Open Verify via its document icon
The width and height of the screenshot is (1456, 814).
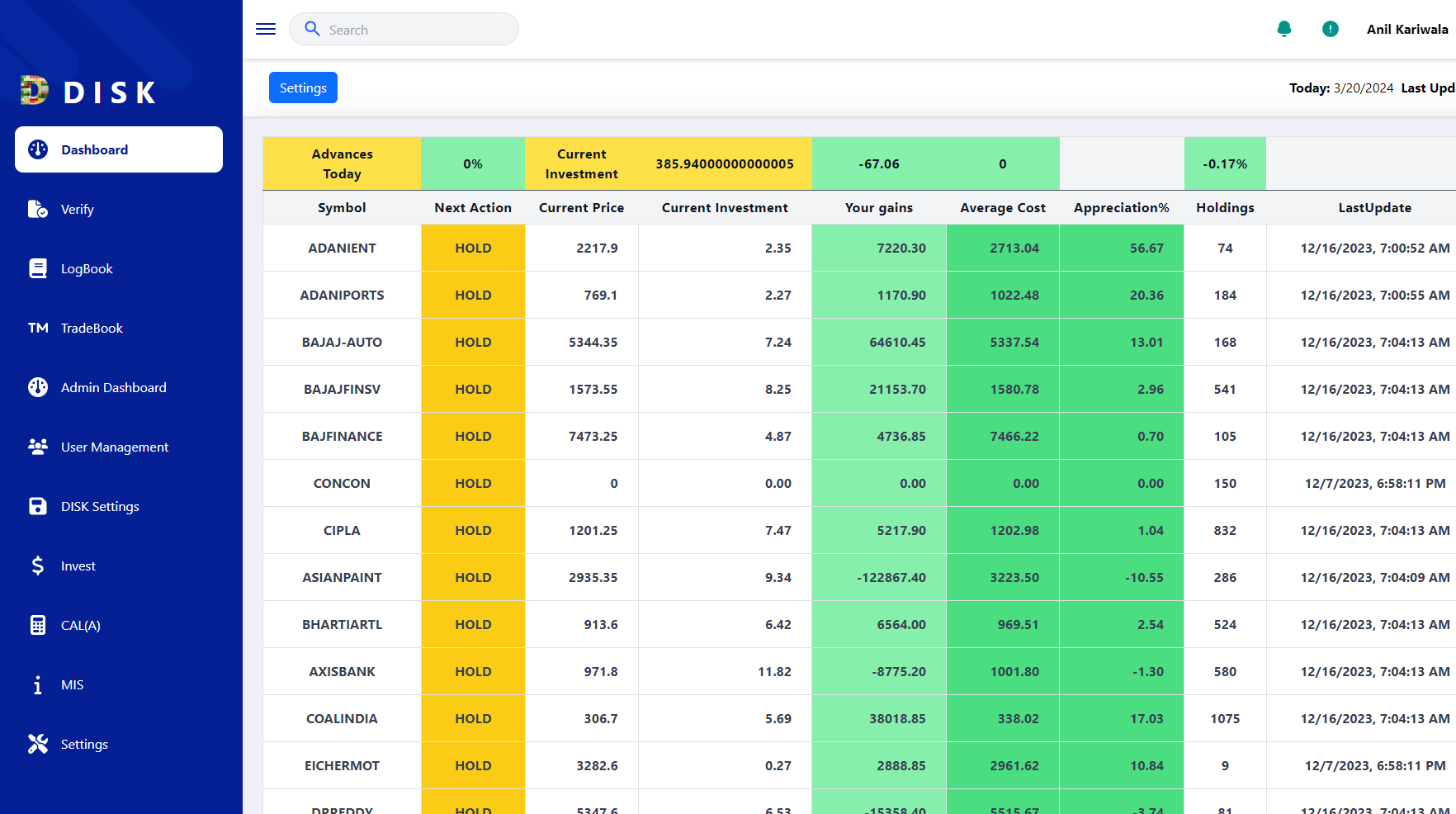point(38,210)
